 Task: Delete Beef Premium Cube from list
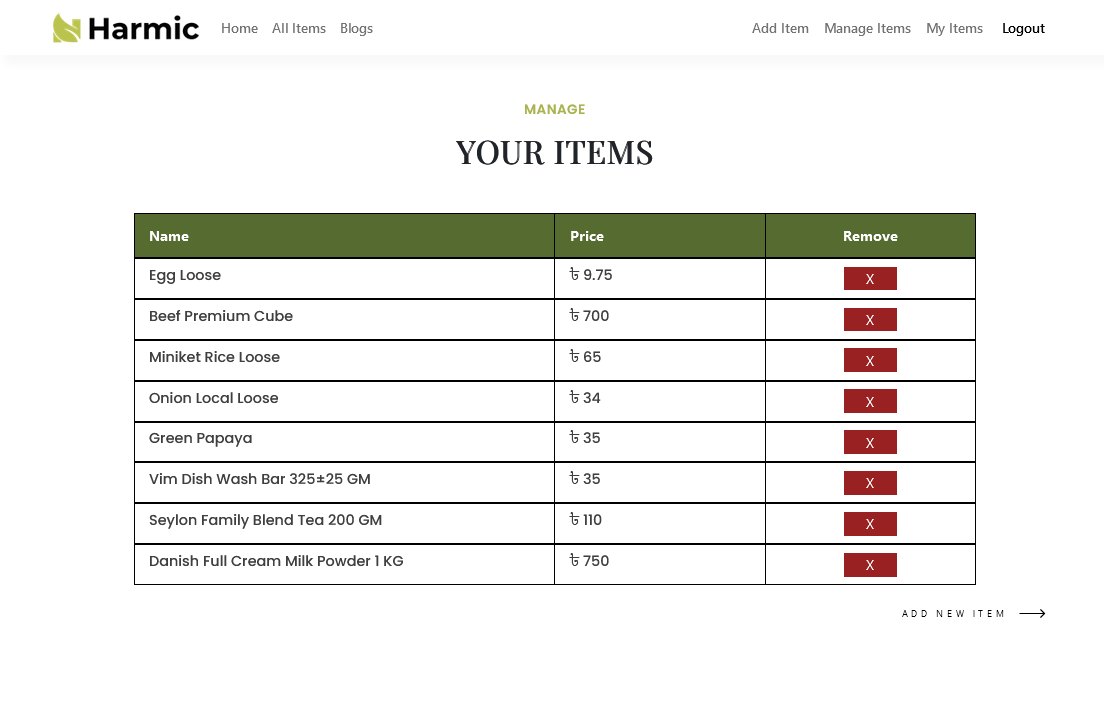pyautogui.click(x=870, y=320)
